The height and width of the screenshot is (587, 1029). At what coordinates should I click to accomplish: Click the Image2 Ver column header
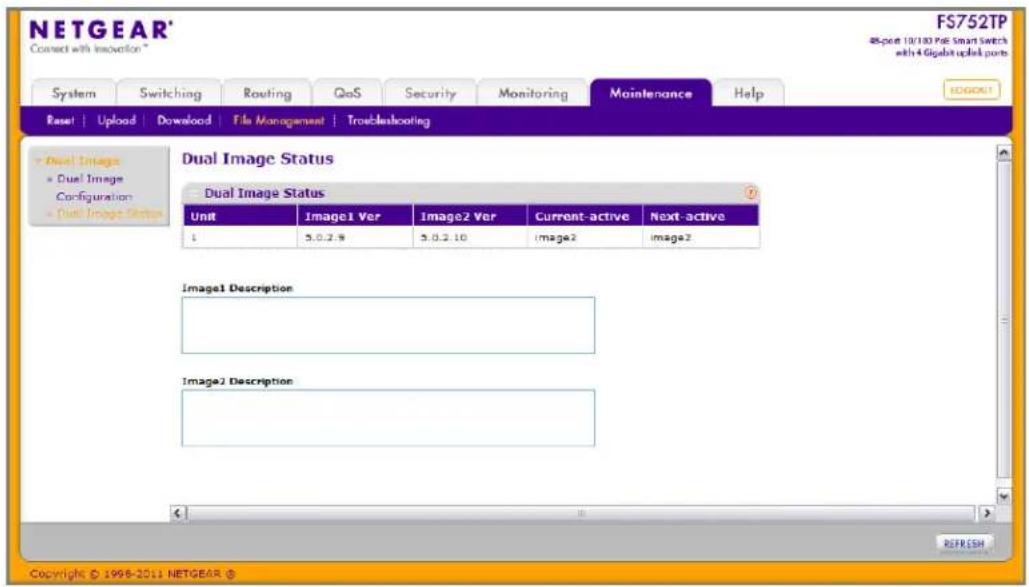click(x=470, y=216)
